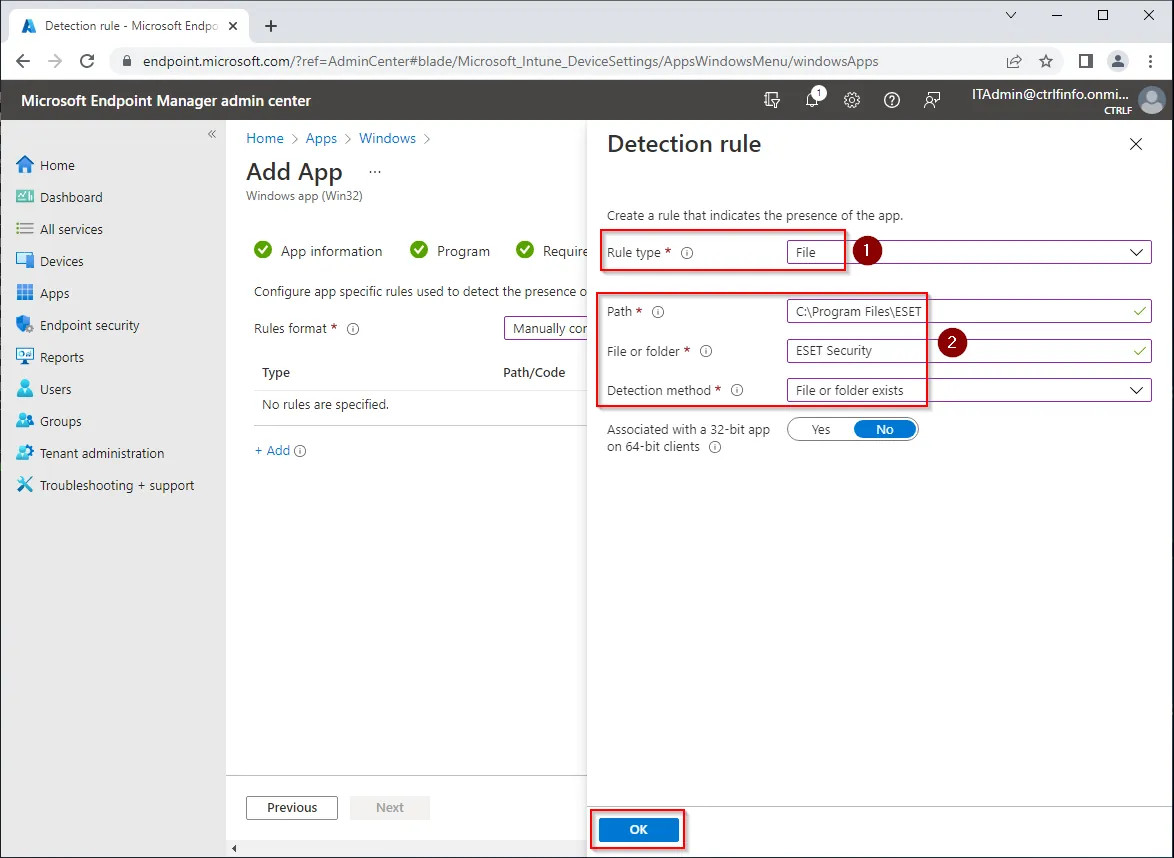Image resolution: width=1174 pixels, height=858 pixels.
Task: Collapse the left navigation pane
Action: point(212,134)
